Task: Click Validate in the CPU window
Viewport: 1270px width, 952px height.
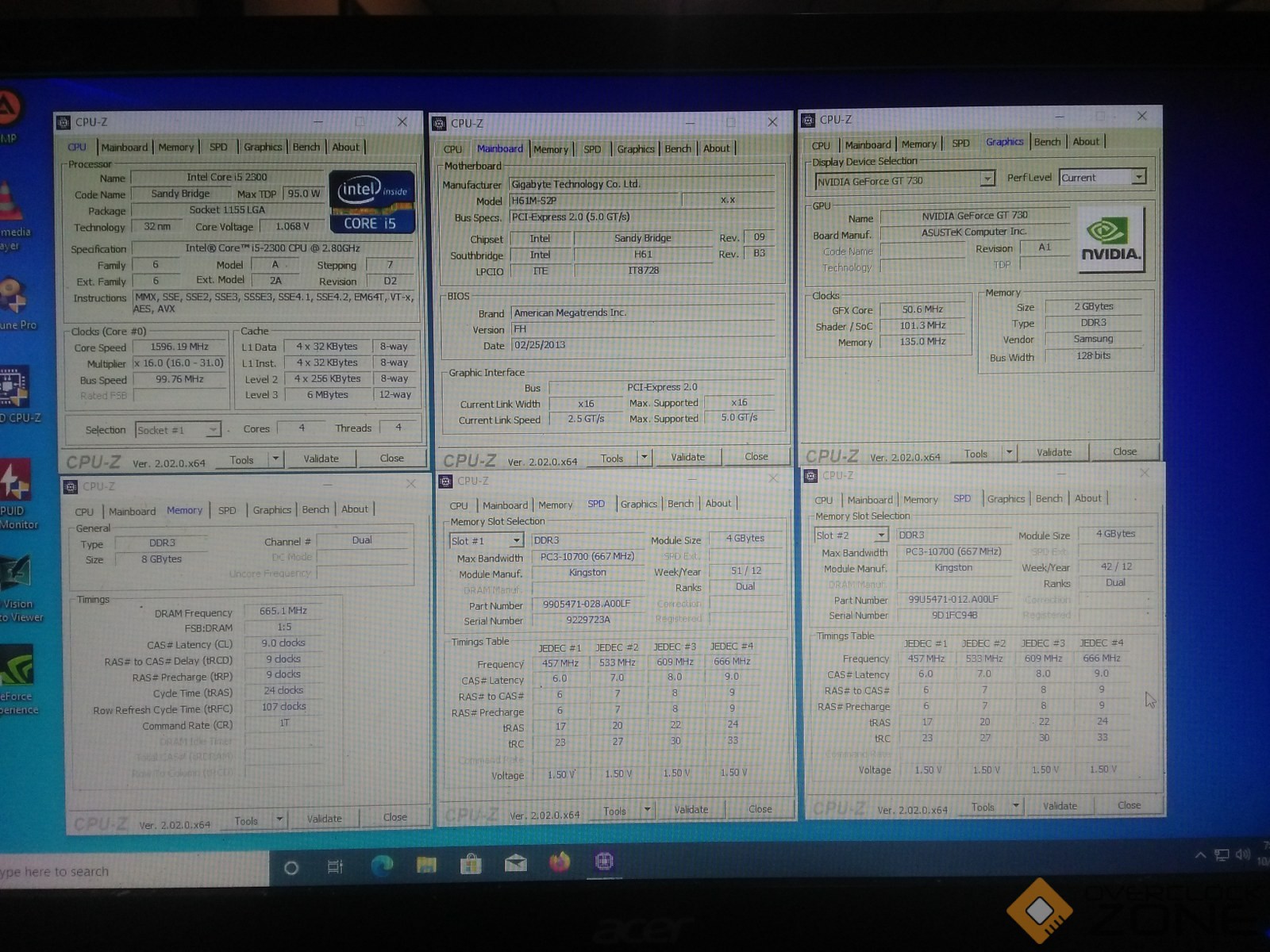Action: point(321,459)
